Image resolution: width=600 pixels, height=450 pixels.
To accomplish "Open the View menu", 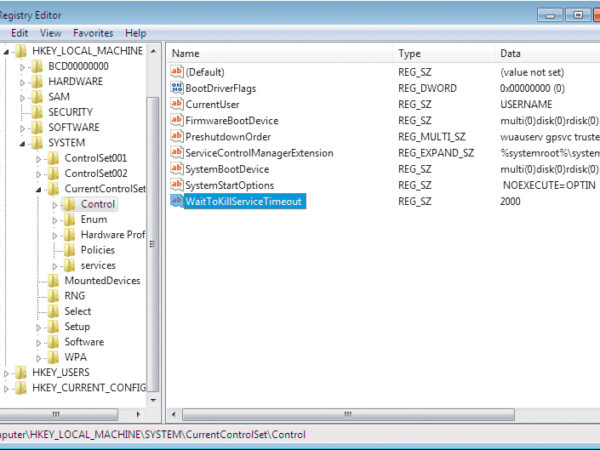I will click(x=51, y=33).
